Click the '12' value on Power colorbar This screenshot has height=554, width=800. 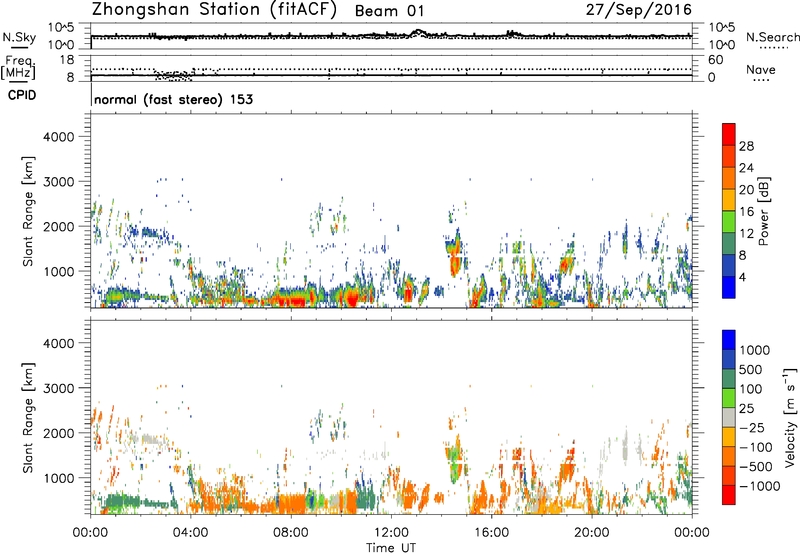746,234
